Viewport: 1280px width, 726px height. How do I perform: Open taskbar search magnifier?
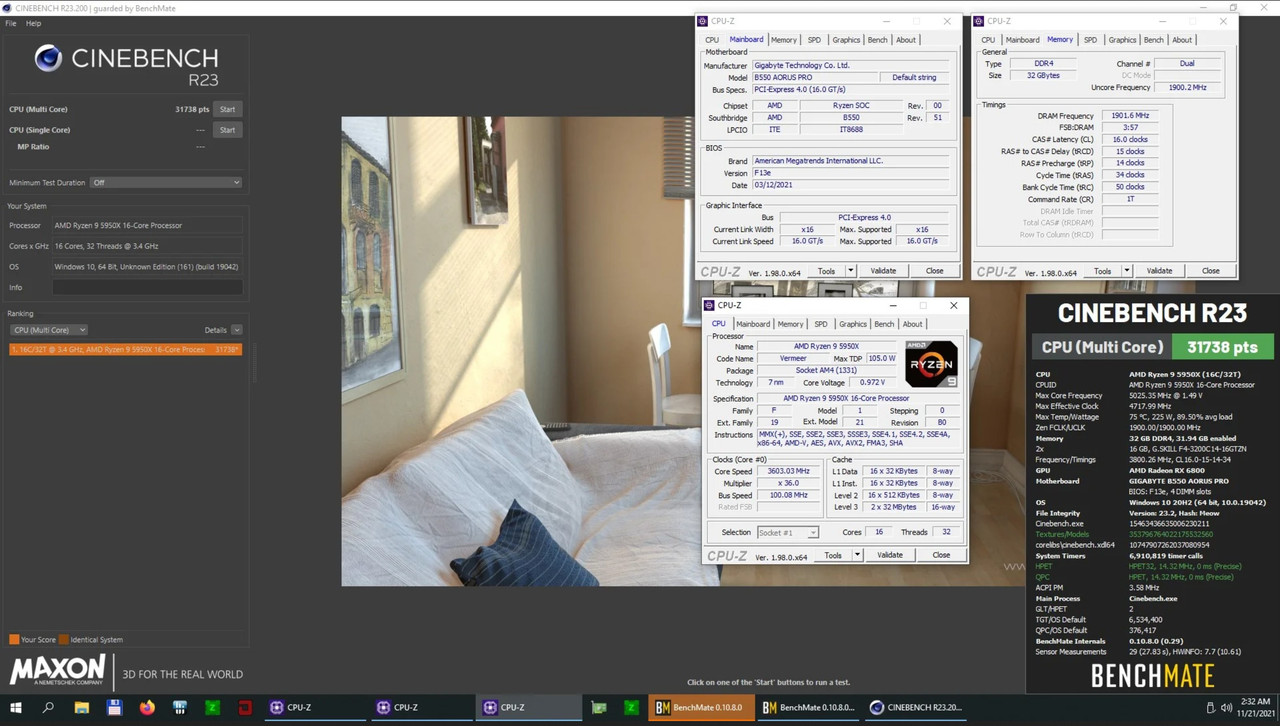click(x=48, y=707)
